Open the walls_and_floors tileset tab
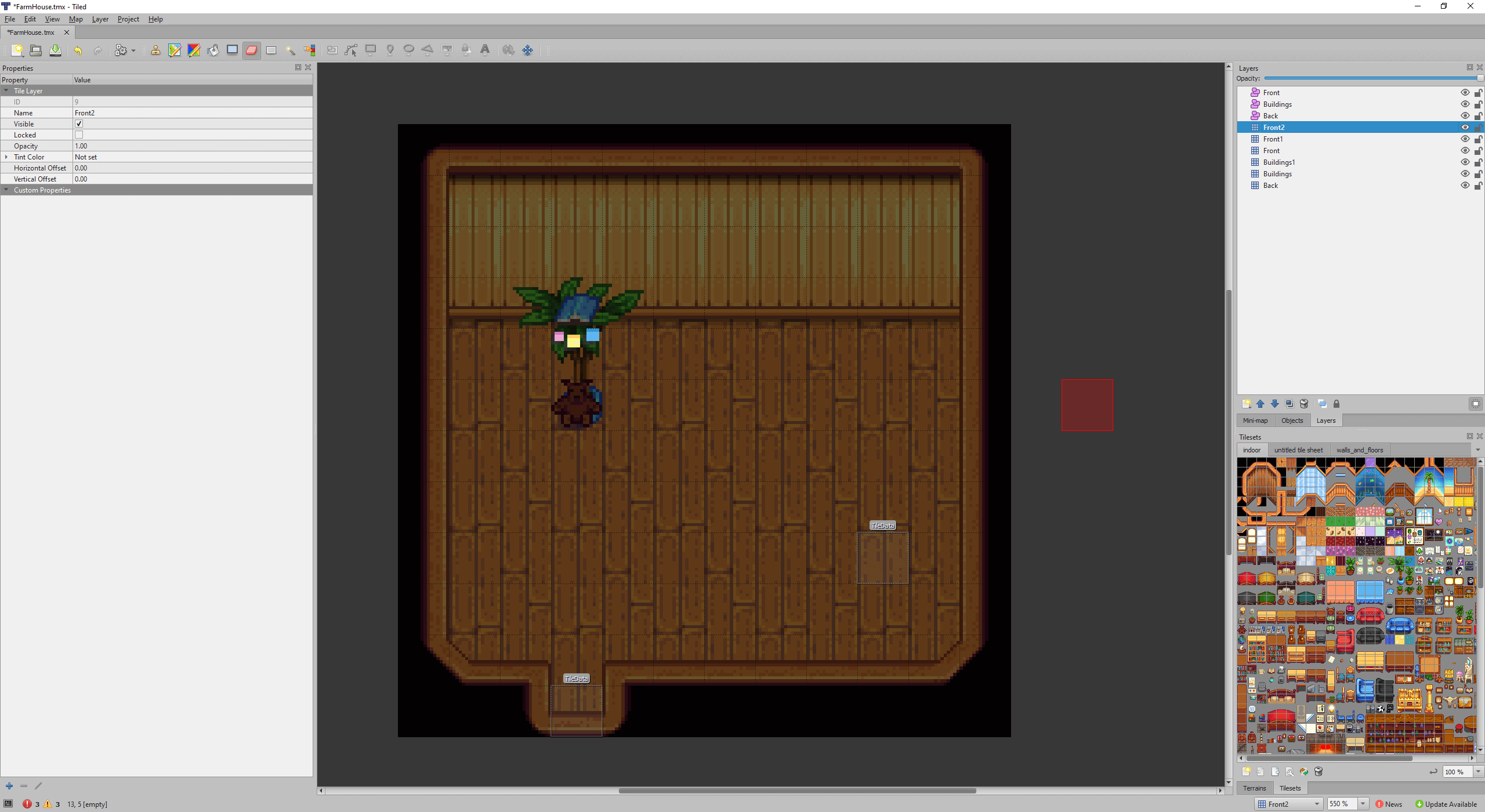 1360,450
